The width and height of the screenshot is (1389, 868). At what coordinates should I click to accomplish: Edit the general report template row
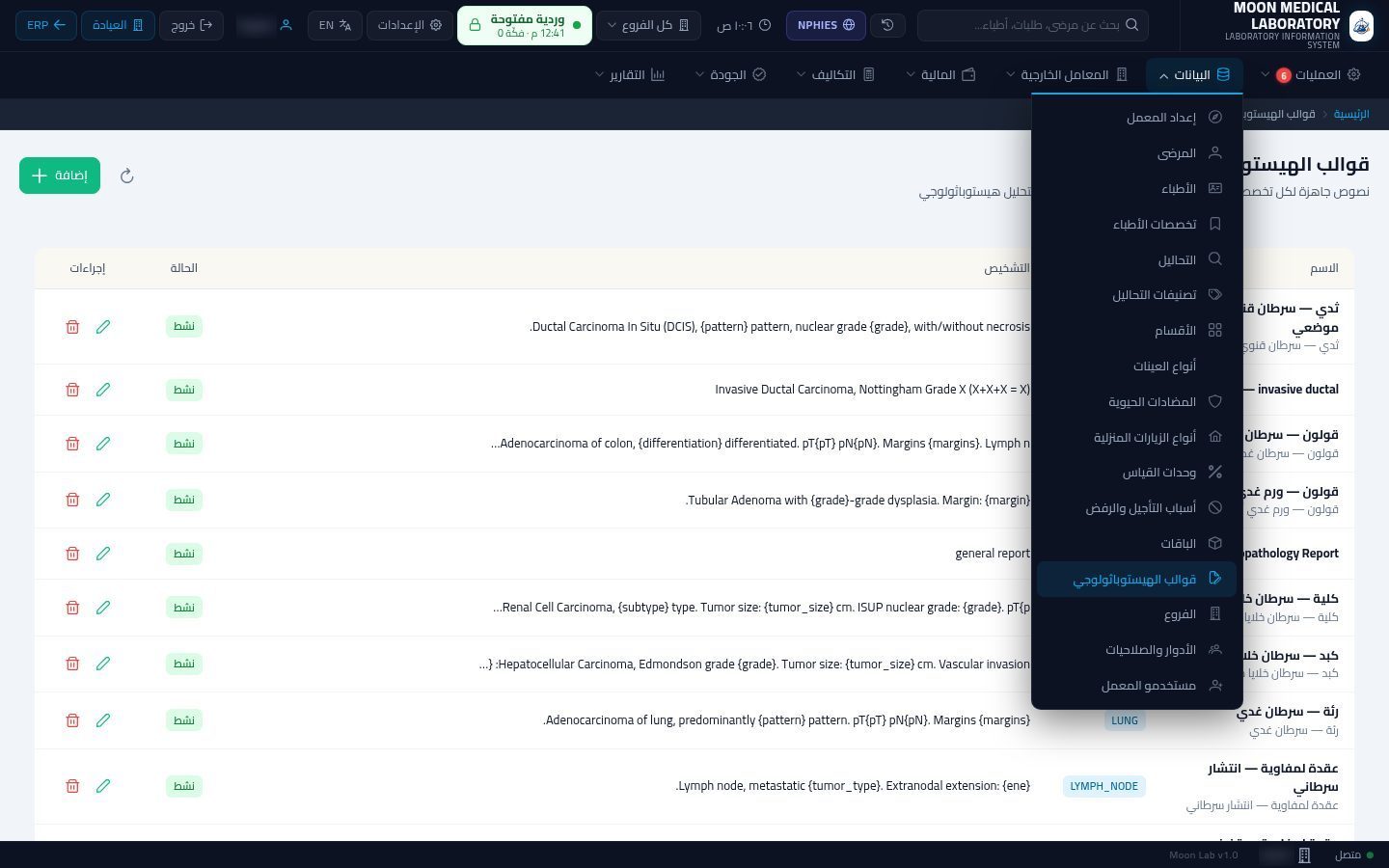(103, 554)
